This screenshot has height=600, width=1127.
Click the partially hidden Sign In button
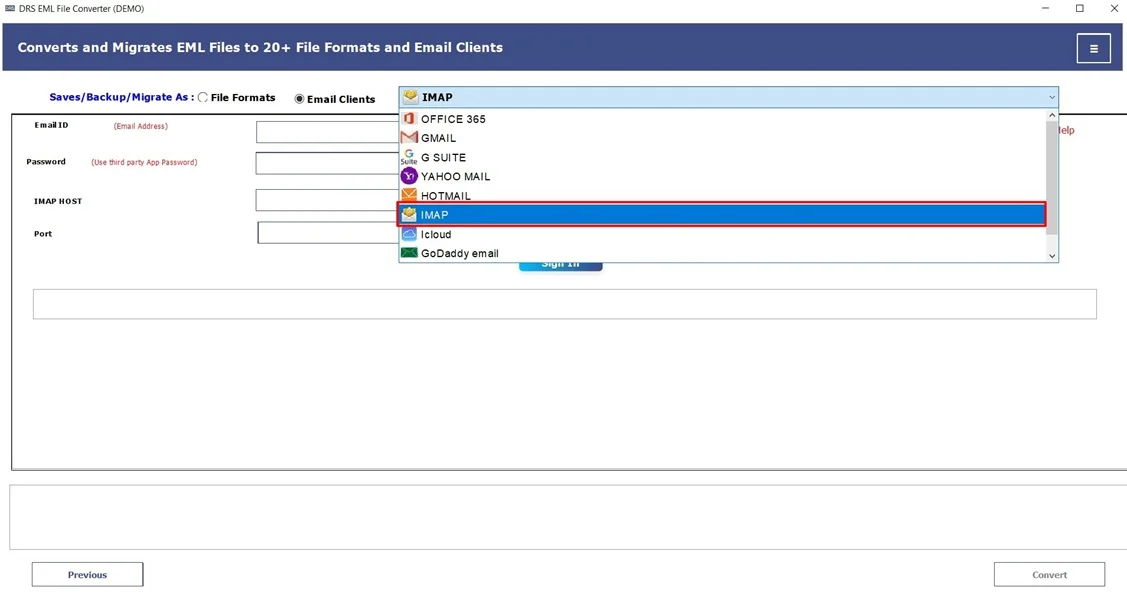(x=561, y=266)
